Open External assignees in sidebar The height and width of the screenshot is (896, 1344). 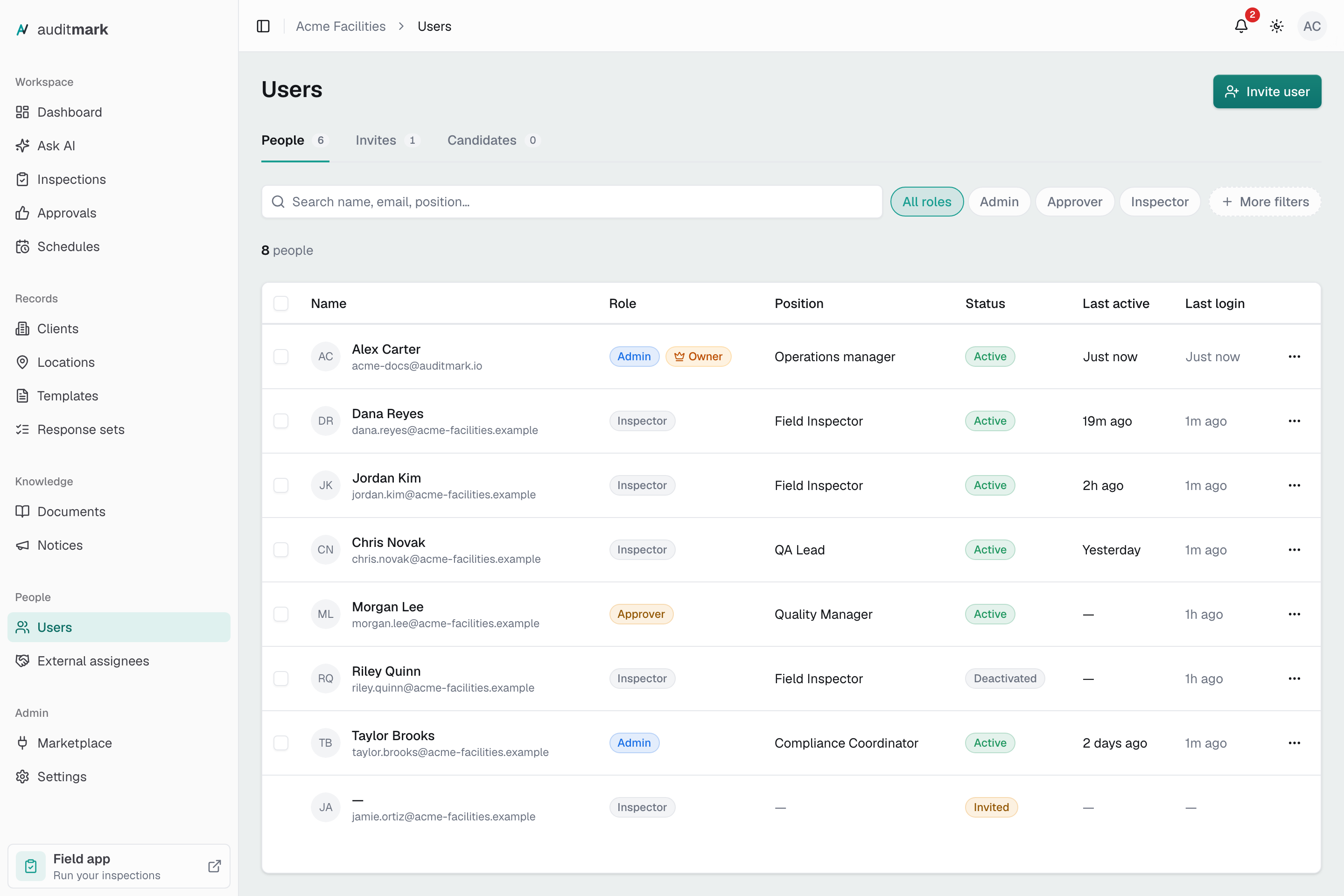119,661
